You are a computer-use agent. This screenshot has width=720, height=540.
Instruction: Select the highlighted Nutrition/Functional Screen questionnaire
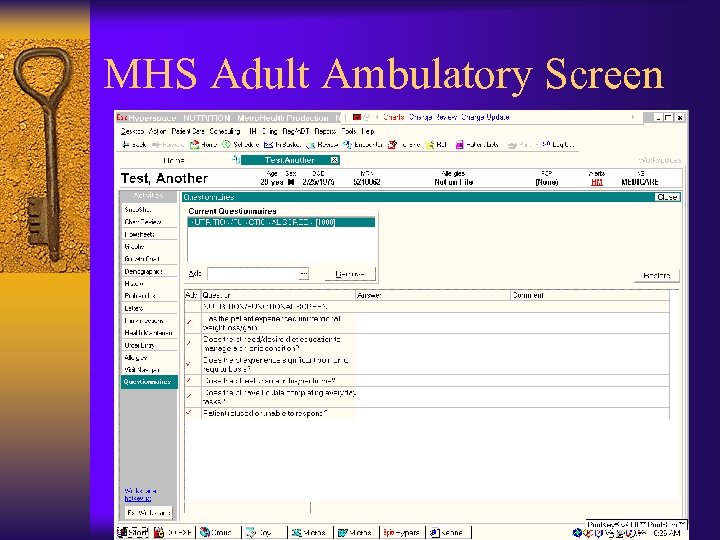[281, 222]
